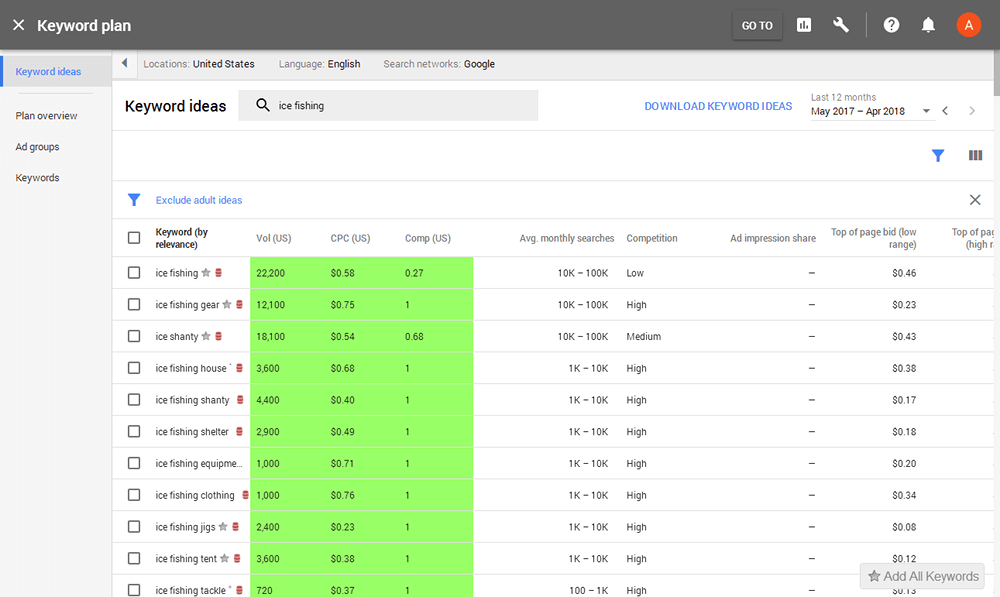
Task: Go to previous date range
Action: pos(945,111)
